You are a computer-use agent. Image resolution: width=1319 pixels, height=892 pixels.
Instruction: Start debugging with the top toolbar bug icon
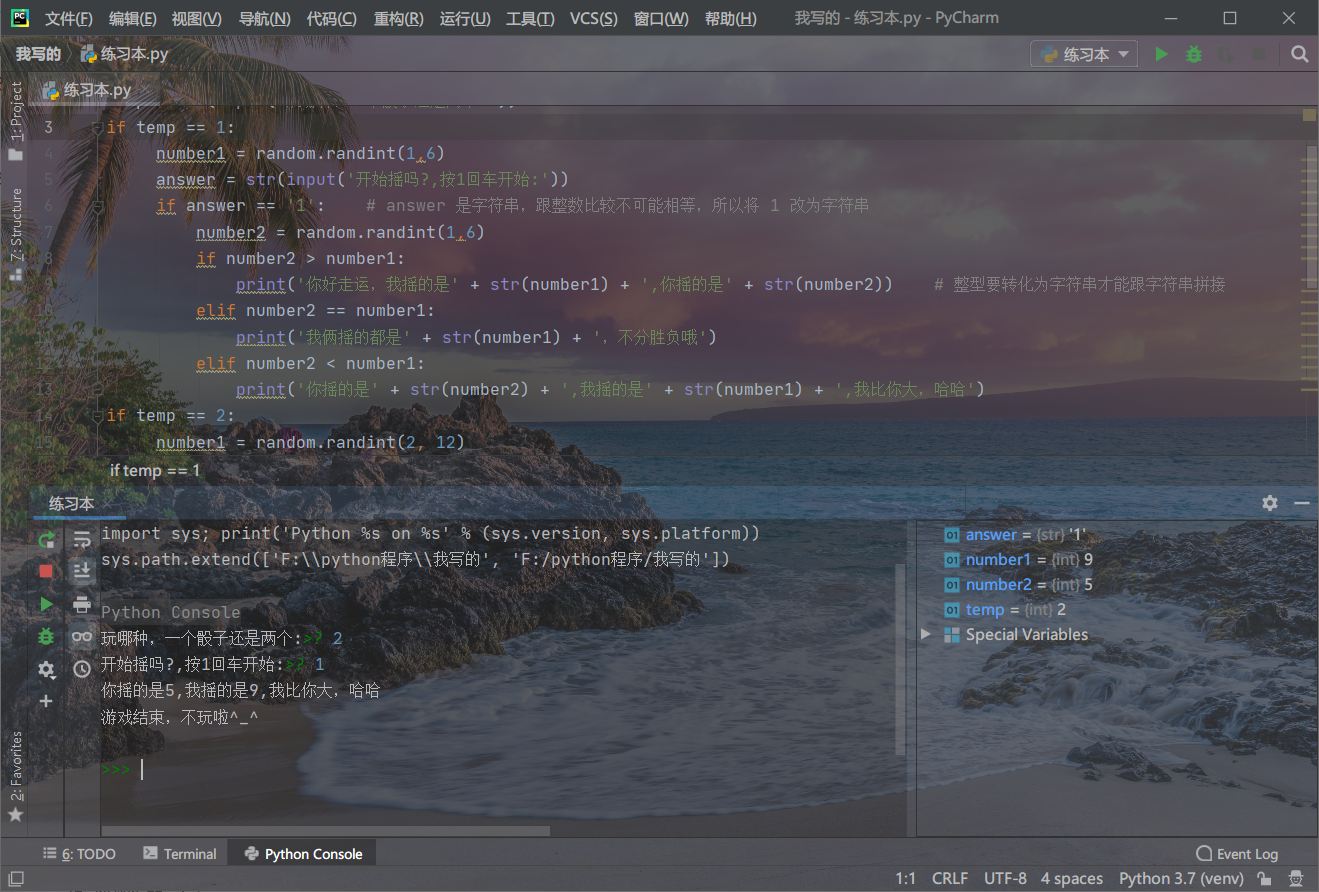(x=1194, y=54)
